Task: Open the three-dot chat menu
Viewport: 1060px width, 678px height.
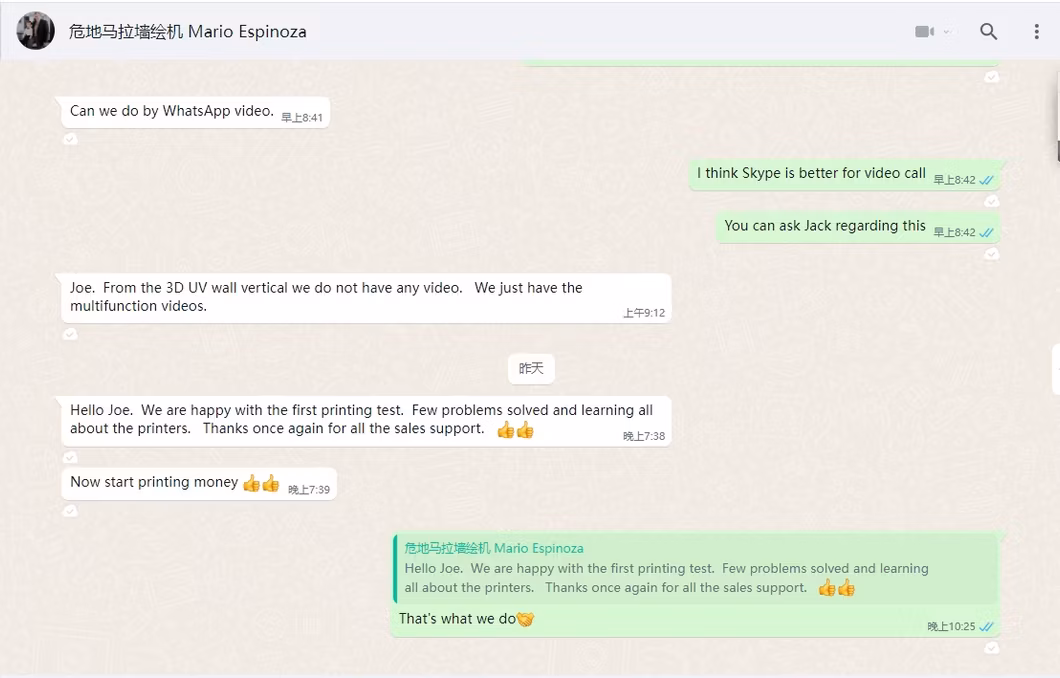Action: (x=1036, y=31)
